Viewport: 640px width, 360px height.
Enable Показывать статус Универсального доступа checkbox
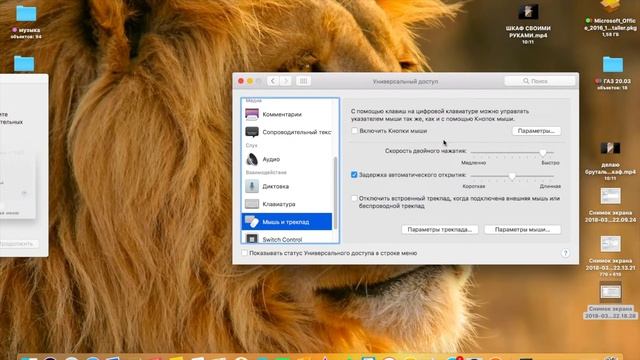click(x=244, y=253)
